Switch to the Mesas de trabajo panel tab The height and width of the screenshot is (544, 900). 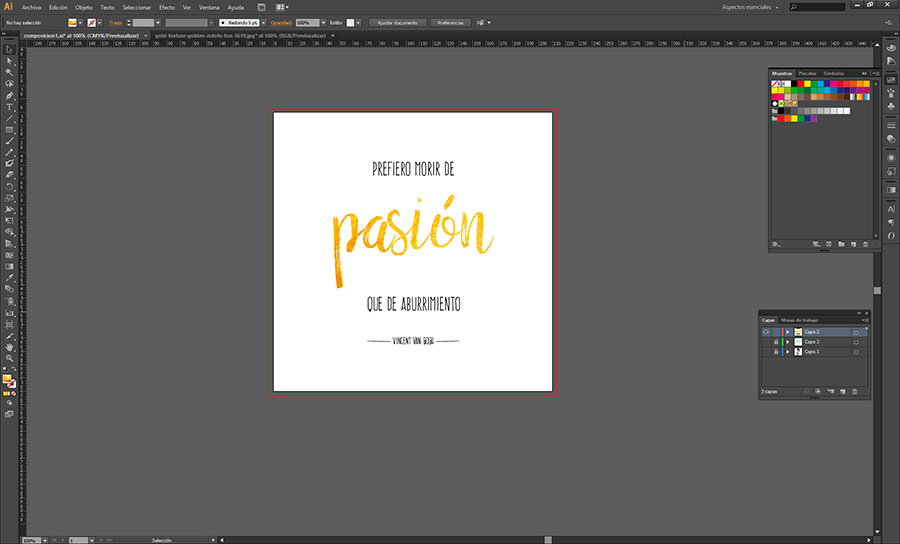(800, 320)
